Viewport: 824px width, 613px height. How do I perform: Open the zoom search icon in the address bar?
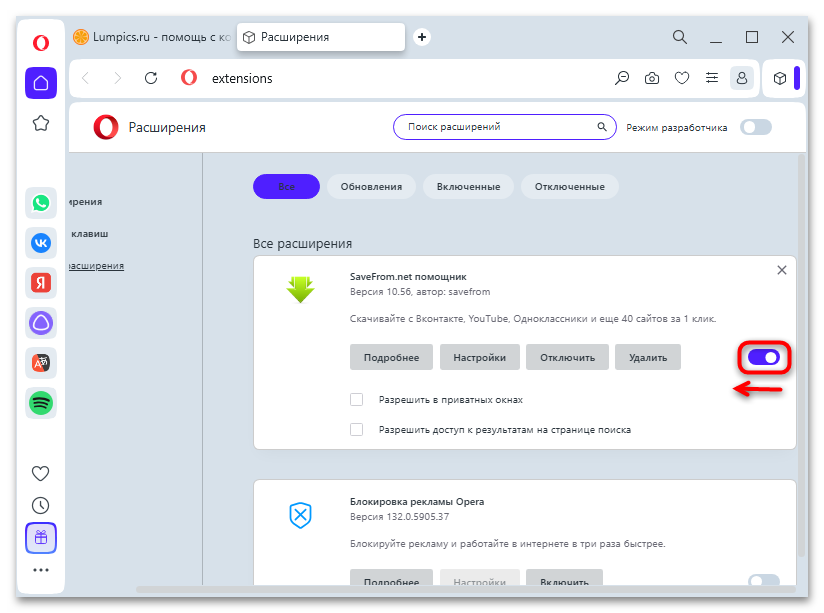(622, 78)
